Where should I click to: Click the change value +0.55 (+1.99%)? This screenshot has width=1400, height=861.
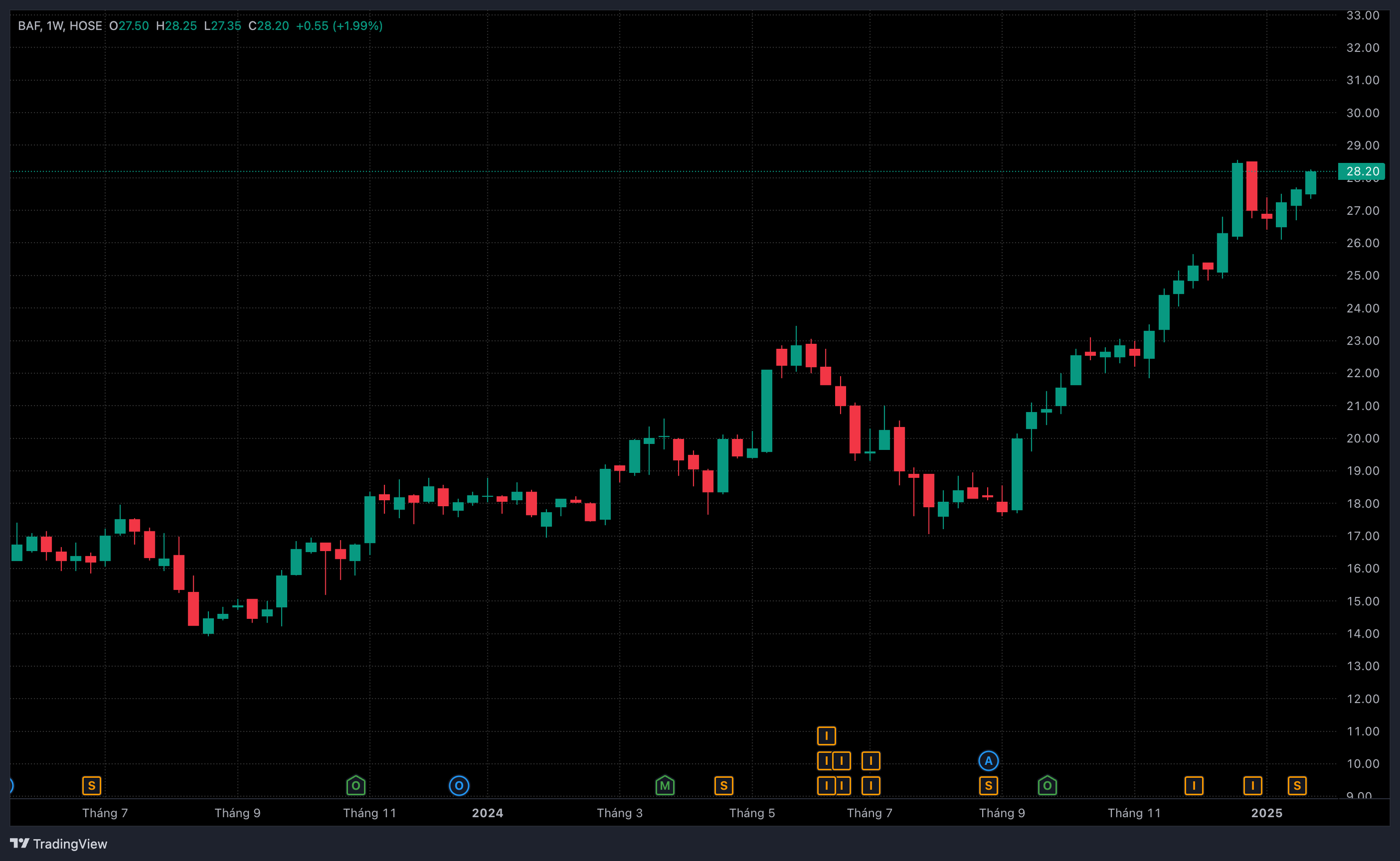(x=340, y=26)
